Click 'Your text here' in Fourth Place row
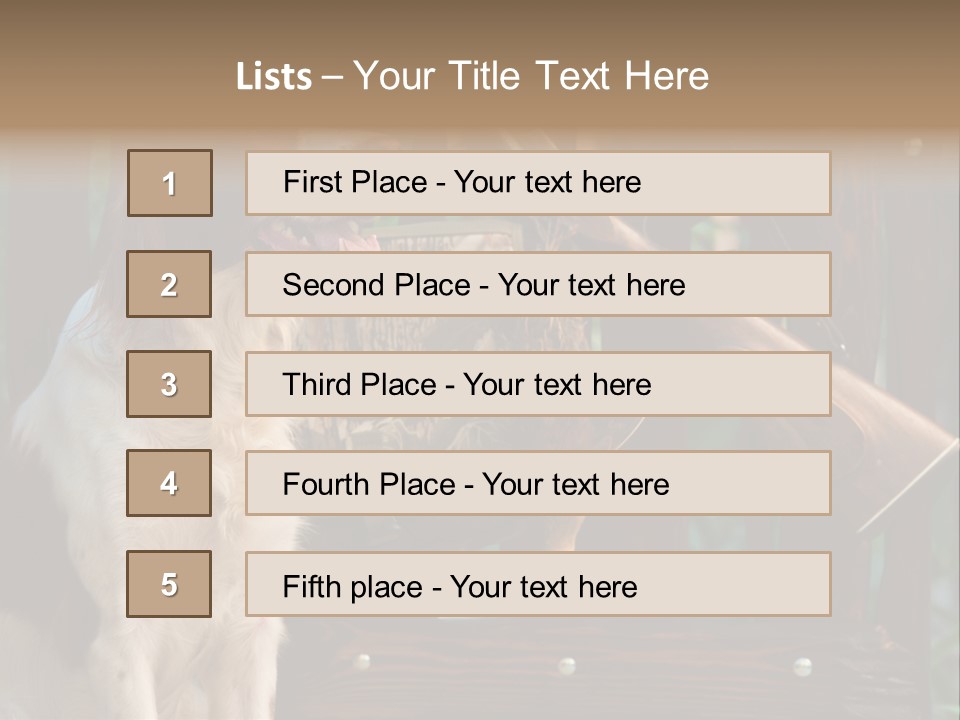 pos(575,485)
